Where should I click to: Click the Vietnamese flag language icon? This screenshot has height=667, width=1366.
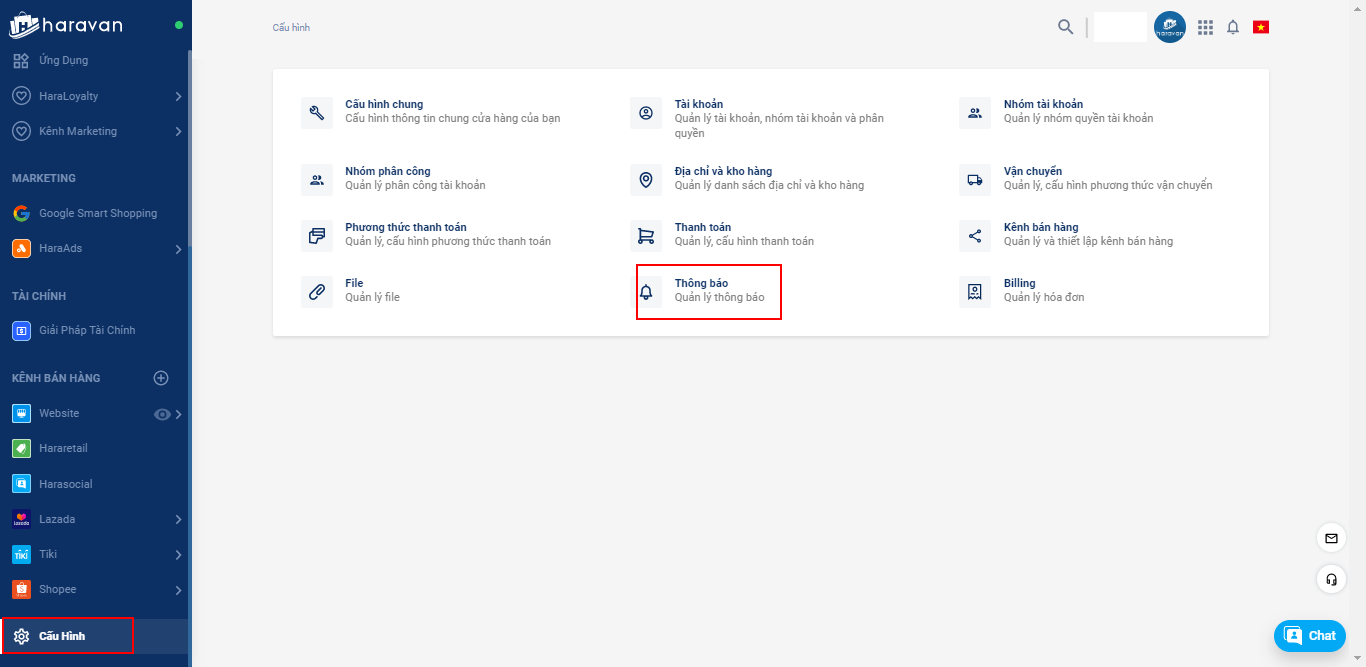click(1261, 27)
